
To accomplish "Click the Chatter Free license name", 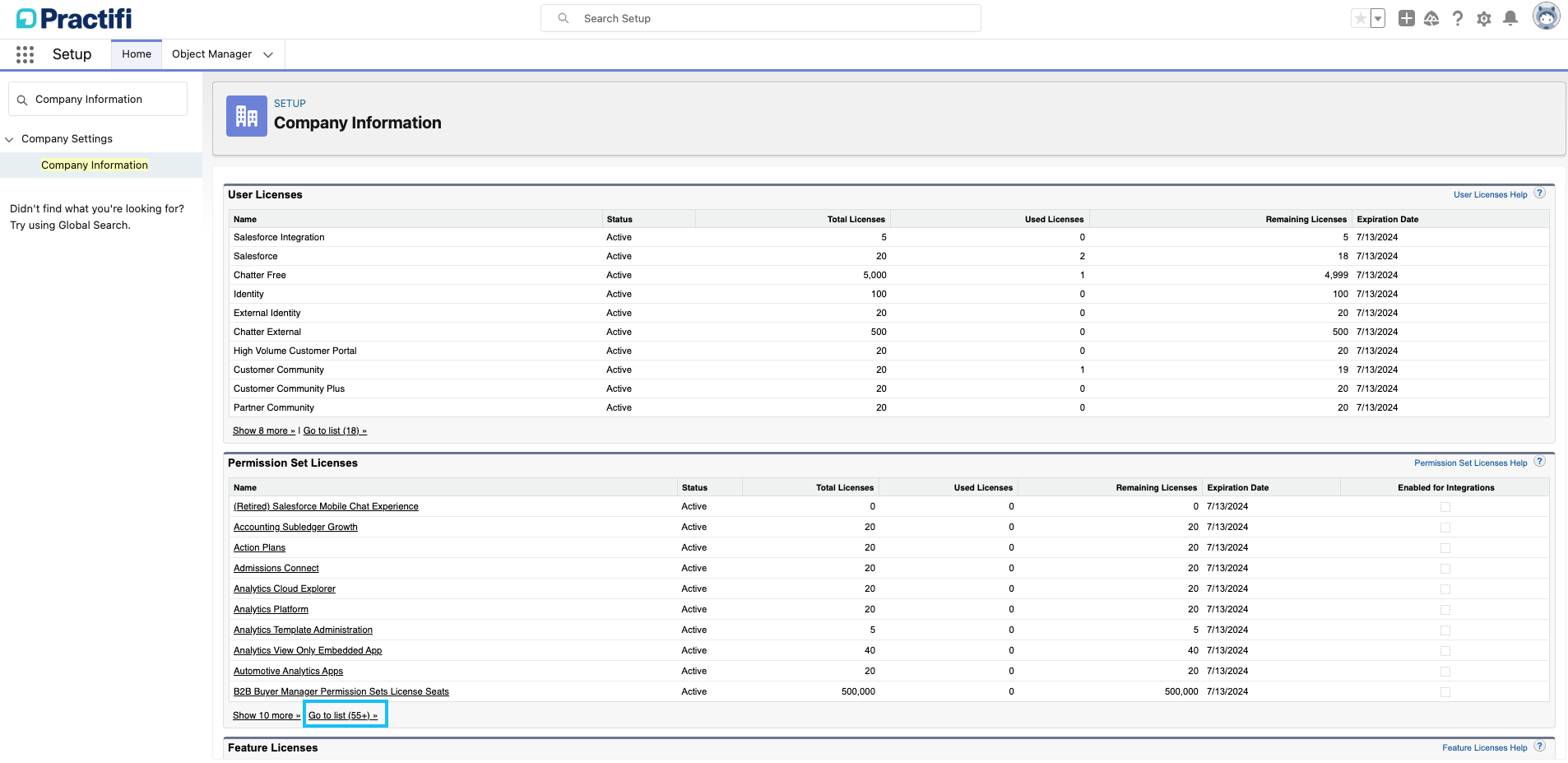I will tap(260, 275).
